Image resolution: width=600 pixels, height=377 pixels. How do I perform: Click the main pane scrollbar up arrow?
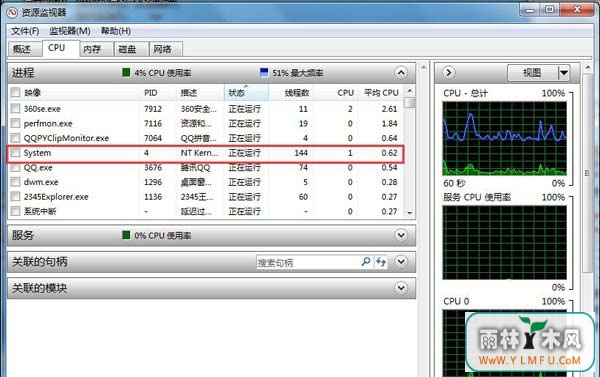pyautogui.click(x=424, y=67)
